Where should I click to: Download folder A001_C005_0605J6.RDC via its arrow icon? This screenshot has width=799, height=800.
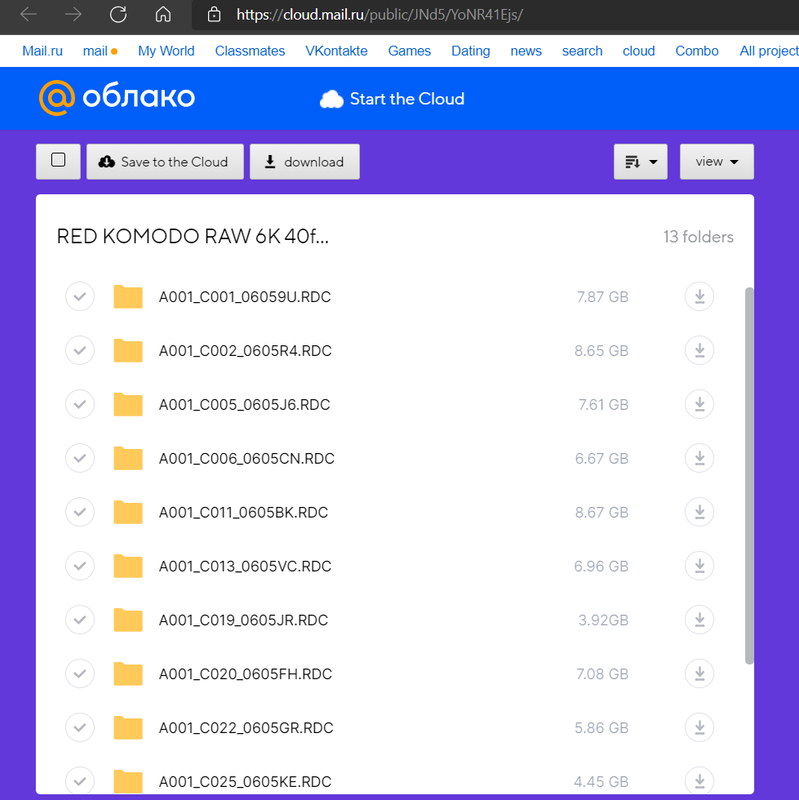tap(699, 404)
